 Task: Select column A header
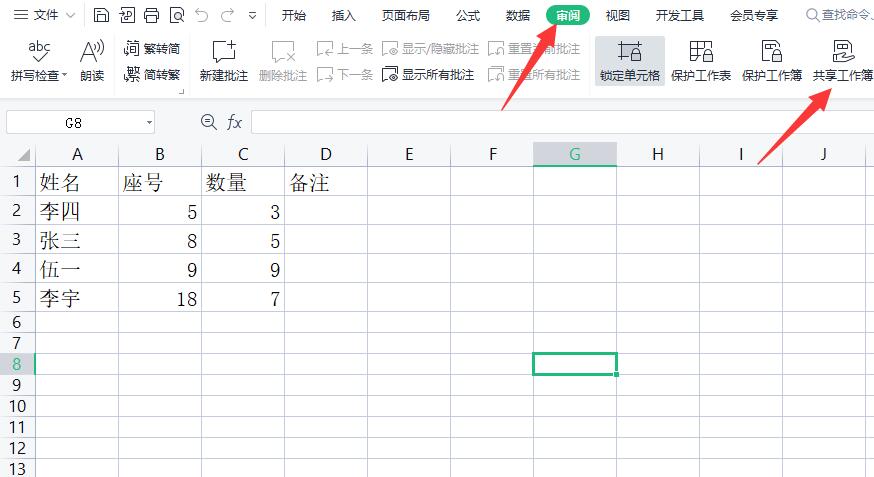pyautogui.click(x=77, y=154)
